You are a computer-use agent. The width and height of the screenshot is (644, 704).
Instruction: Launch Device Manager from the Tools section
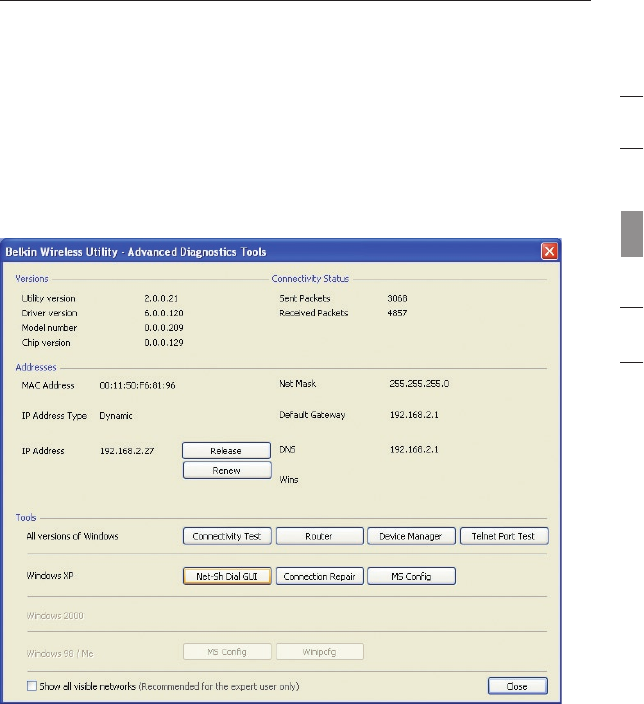point(411,536)
